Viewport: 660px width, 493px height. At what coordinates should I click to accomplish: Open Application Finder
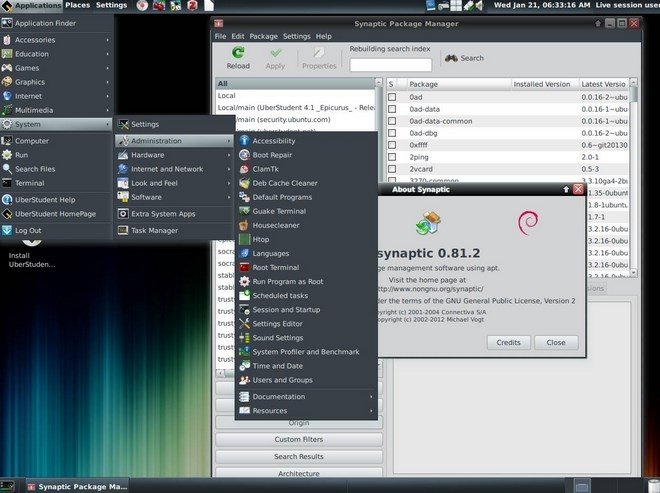click(x=56, y=23)
